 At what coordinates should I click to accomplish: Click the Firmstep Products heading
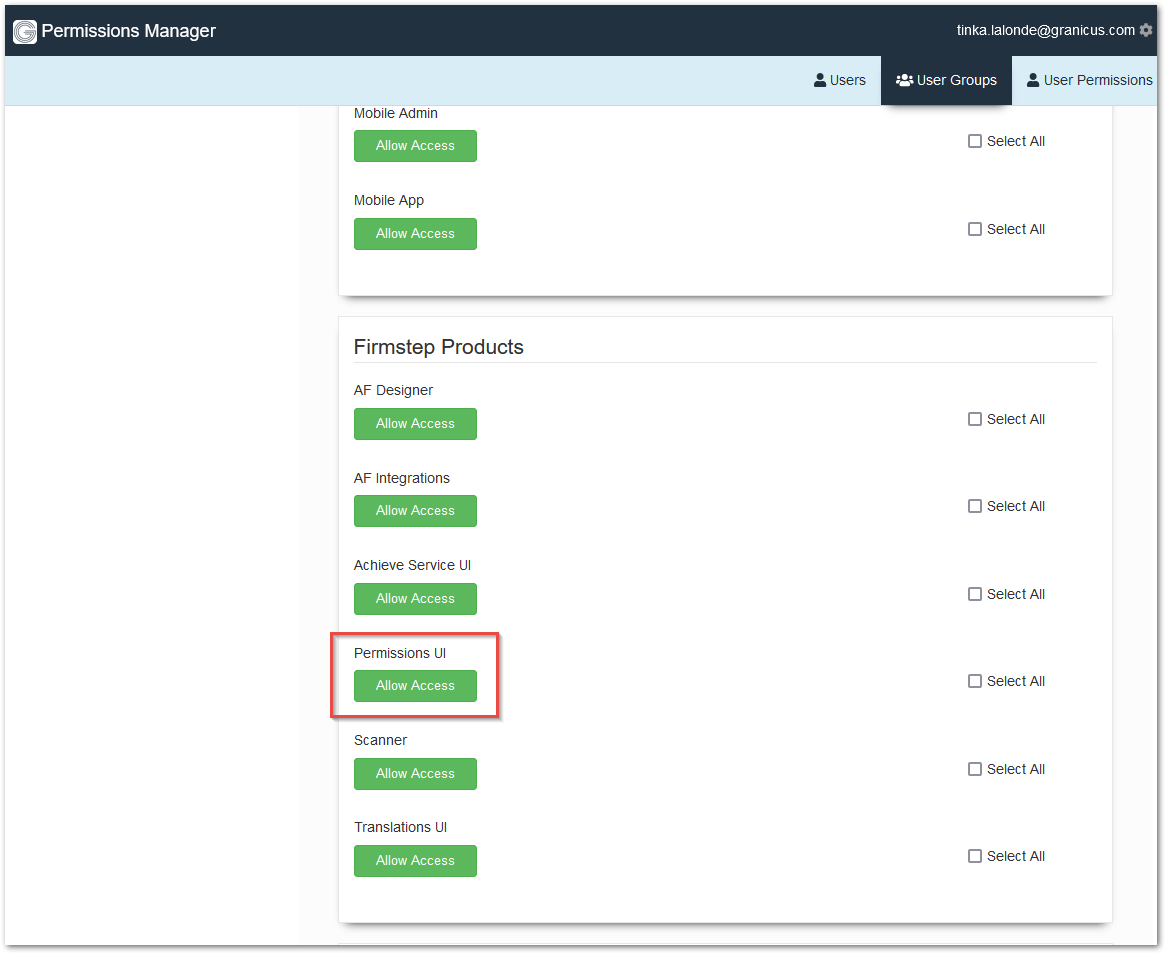(x=439, y=347)
